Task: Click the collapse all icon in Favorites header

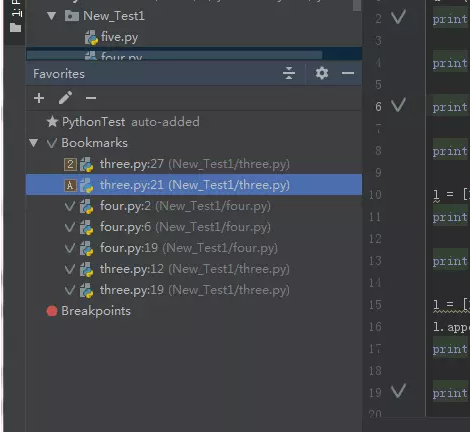Action: click(x=289, y=73)
